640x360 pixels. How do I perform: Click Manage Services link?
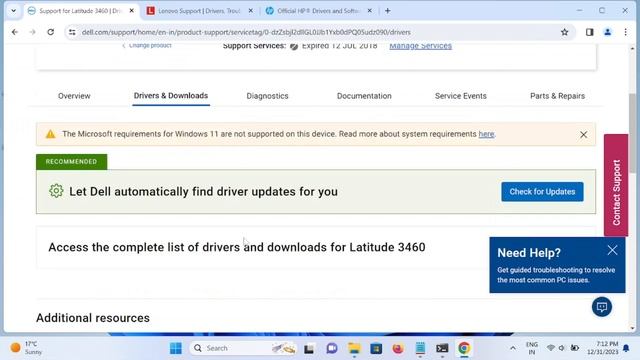coord(420,46)
